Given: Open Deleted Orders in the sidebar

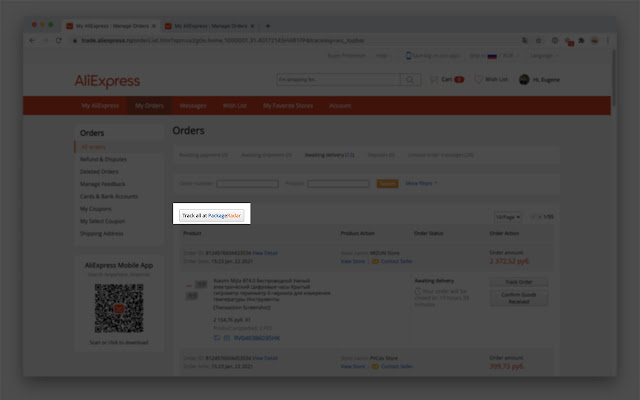Looking at the screenshot, I should point(99,171).
